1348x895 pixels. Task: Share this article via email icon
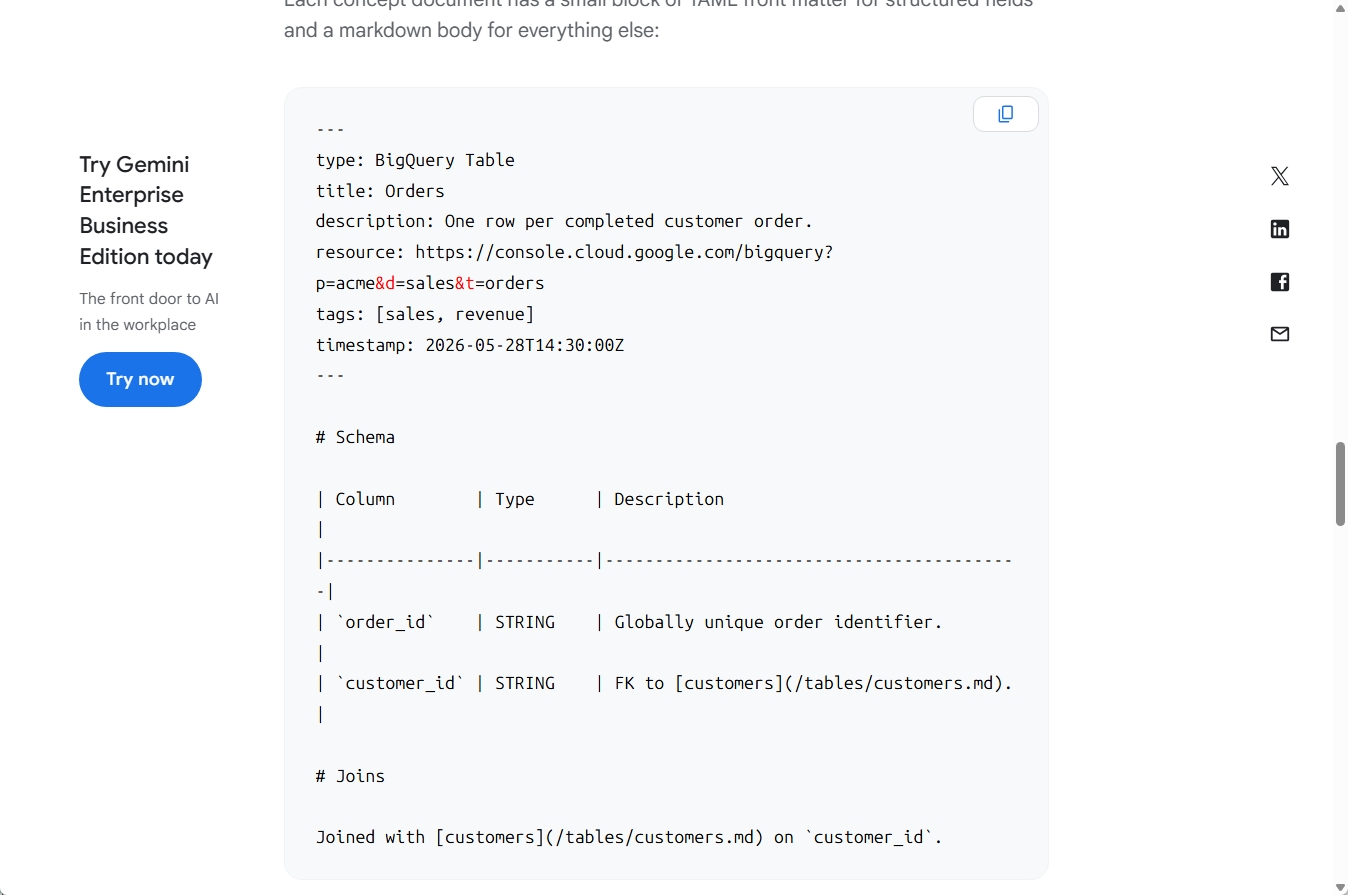coord(1279,334)
